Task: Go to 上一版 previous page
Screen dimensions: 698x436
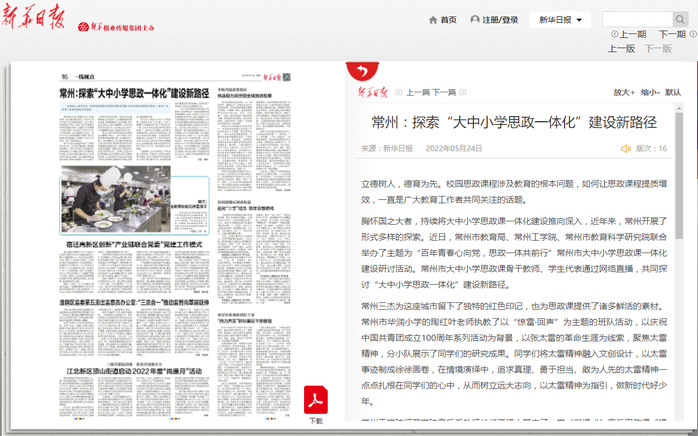Action: tap(621, 47)
